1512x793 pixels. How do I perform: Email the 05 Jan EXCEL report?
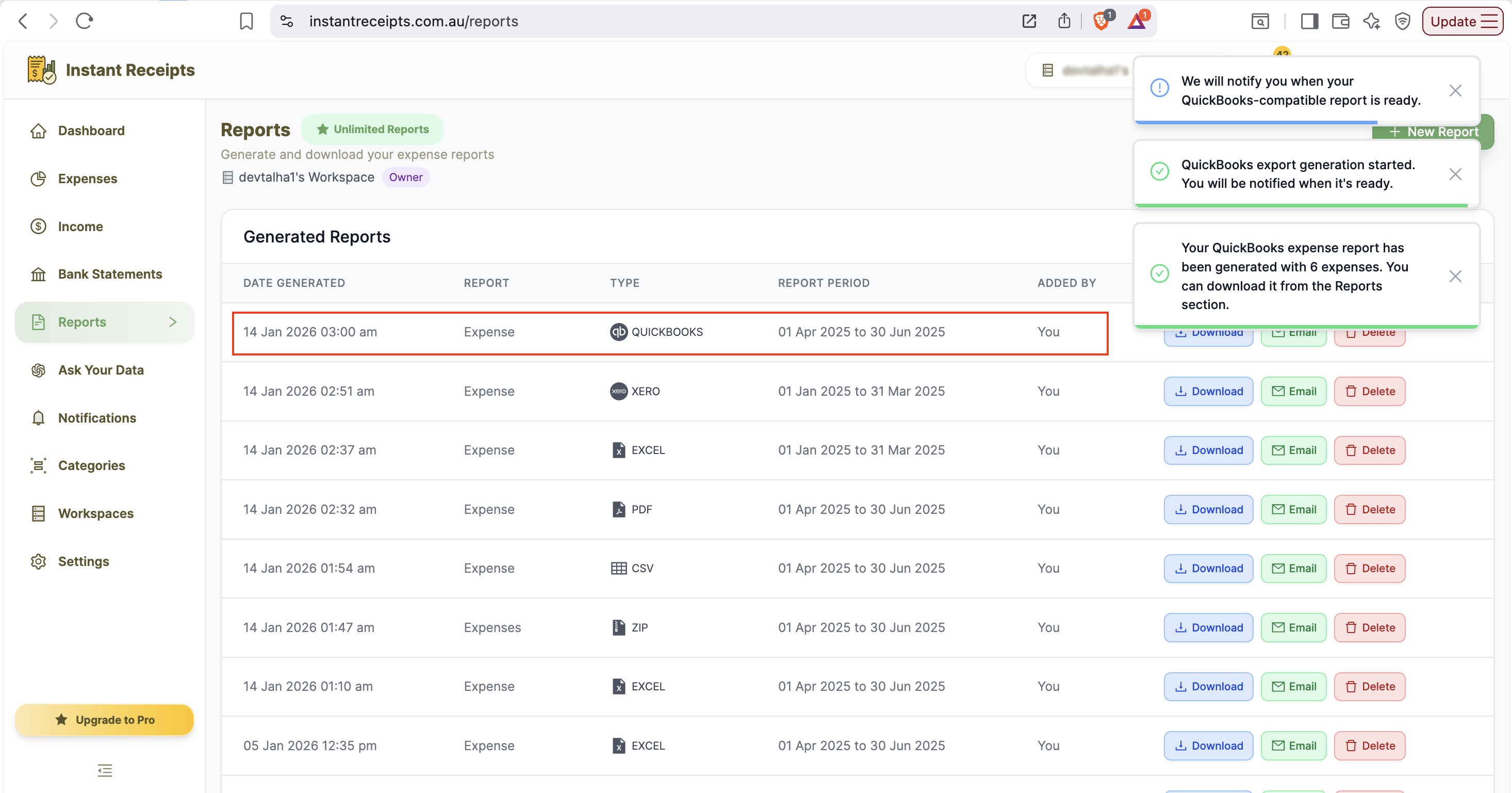1294,746
